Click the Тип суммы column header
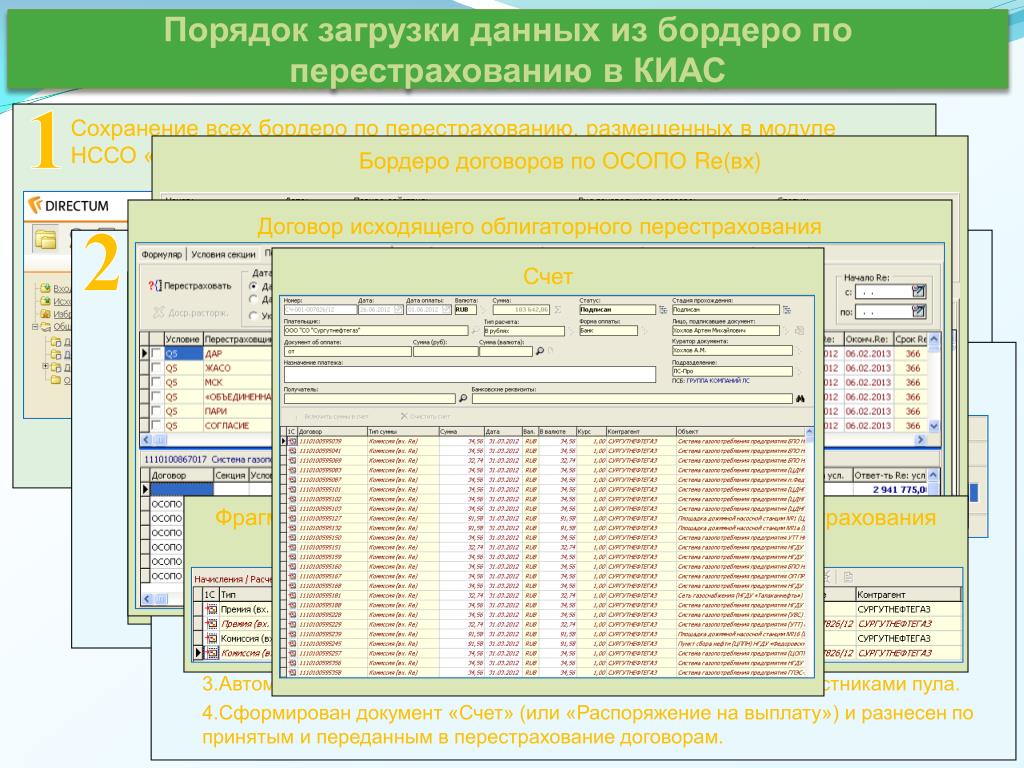The width and height of the screenshot is (1024, 768). [402, 432]
